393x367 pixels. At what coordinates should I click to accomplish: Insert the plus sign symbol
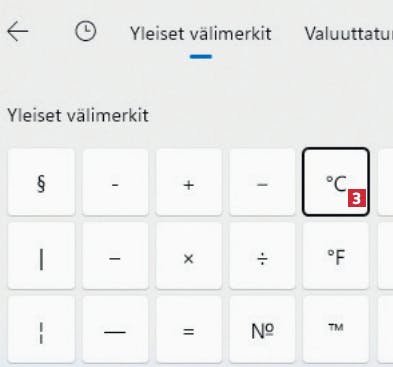tap(189, 182)
